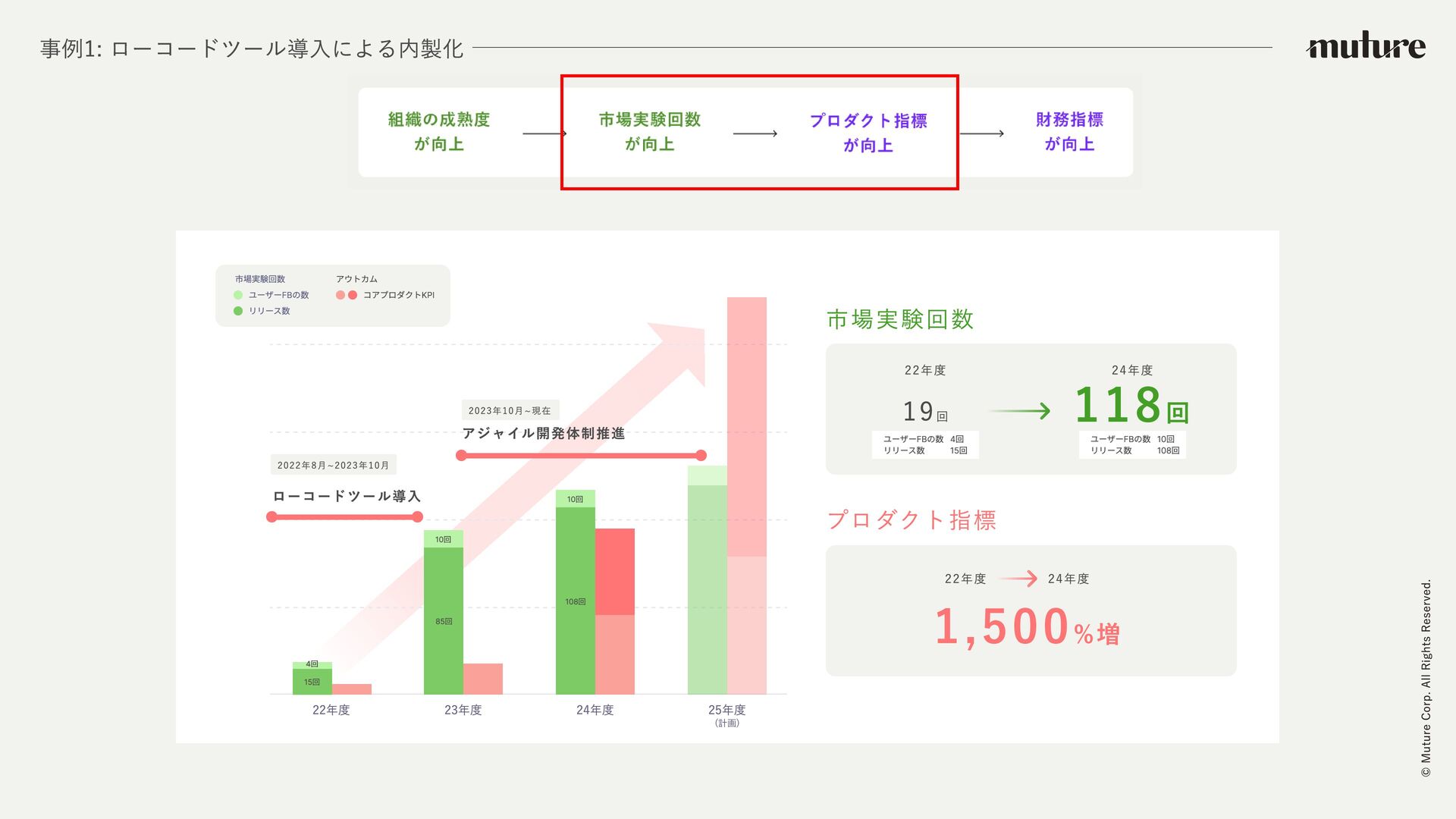Select the legend heading アウトカム

click(356, 279)
